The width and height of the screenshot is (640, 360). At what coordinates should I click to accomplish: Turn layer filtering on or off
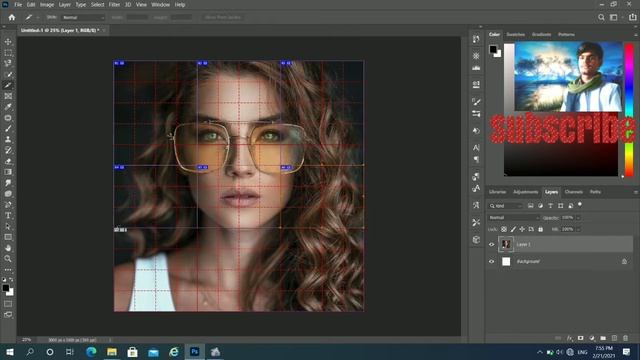pos(580,204)
